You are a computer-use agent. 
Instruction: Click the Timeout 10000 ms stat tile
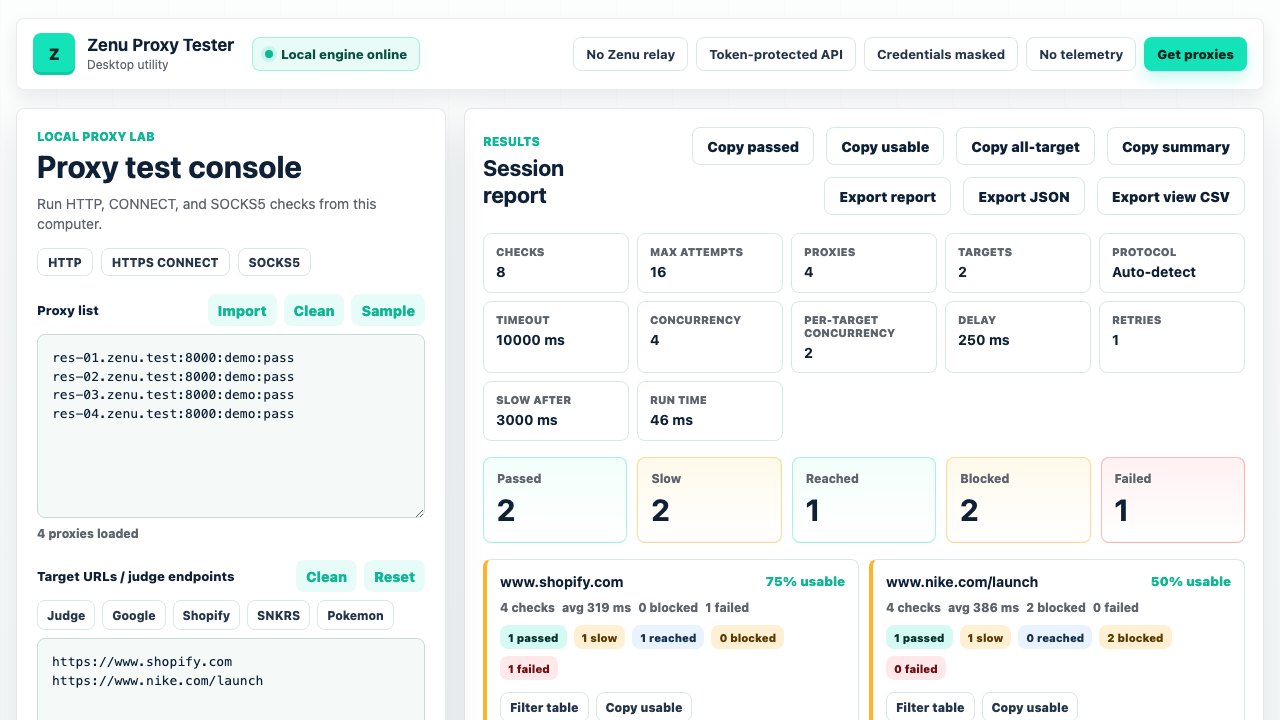[x=556, y=337]
